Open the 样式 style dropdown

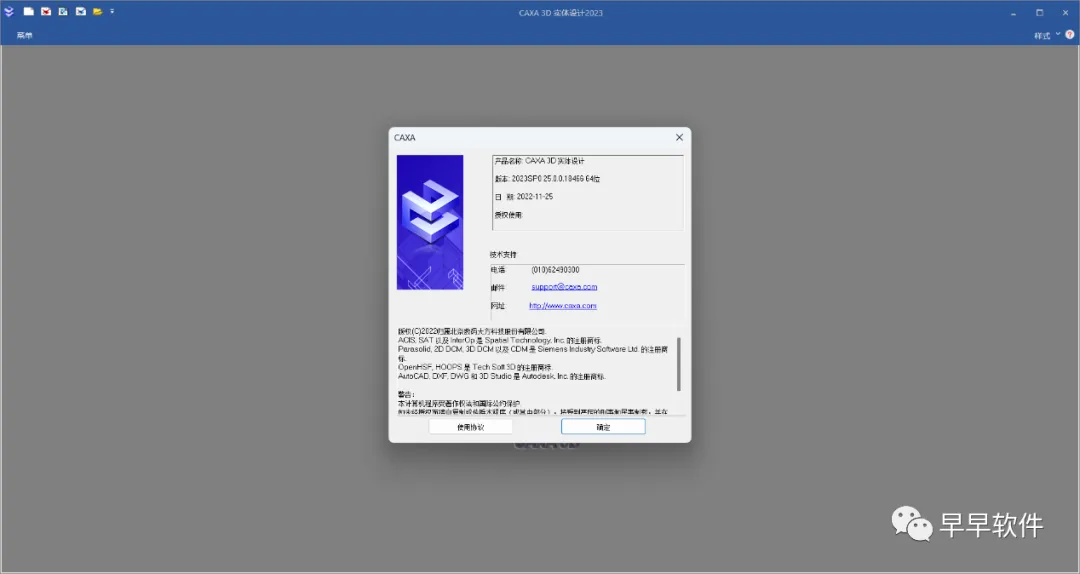coord(1046,35)
